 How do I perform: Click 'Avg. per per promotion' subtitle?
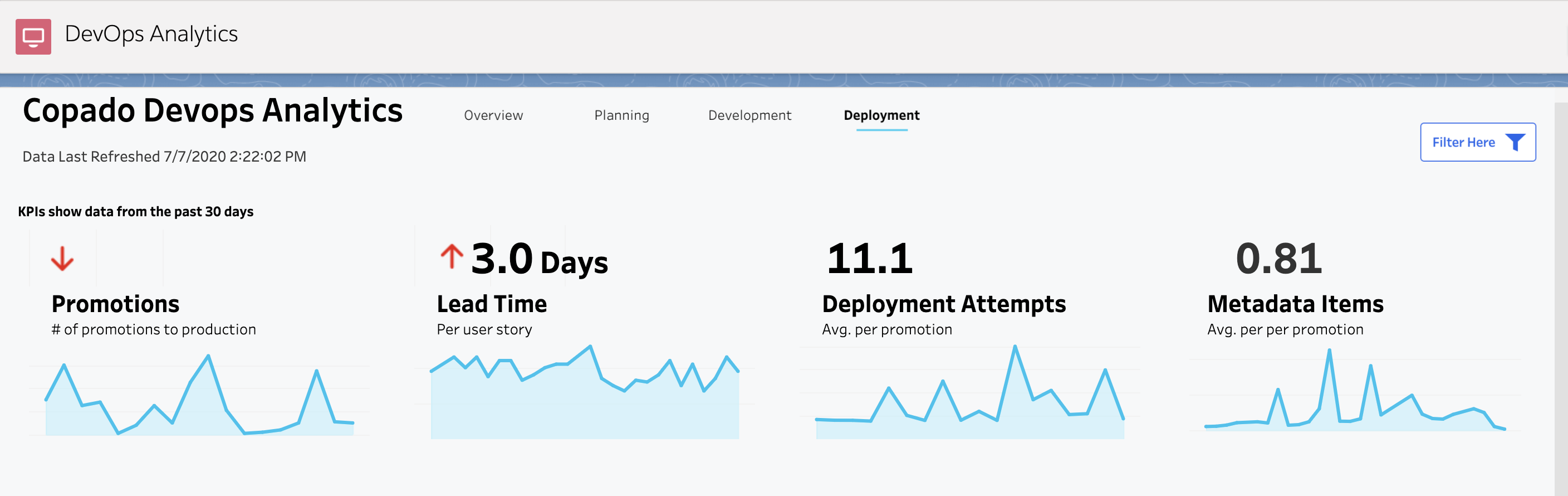coord(1285,330)
